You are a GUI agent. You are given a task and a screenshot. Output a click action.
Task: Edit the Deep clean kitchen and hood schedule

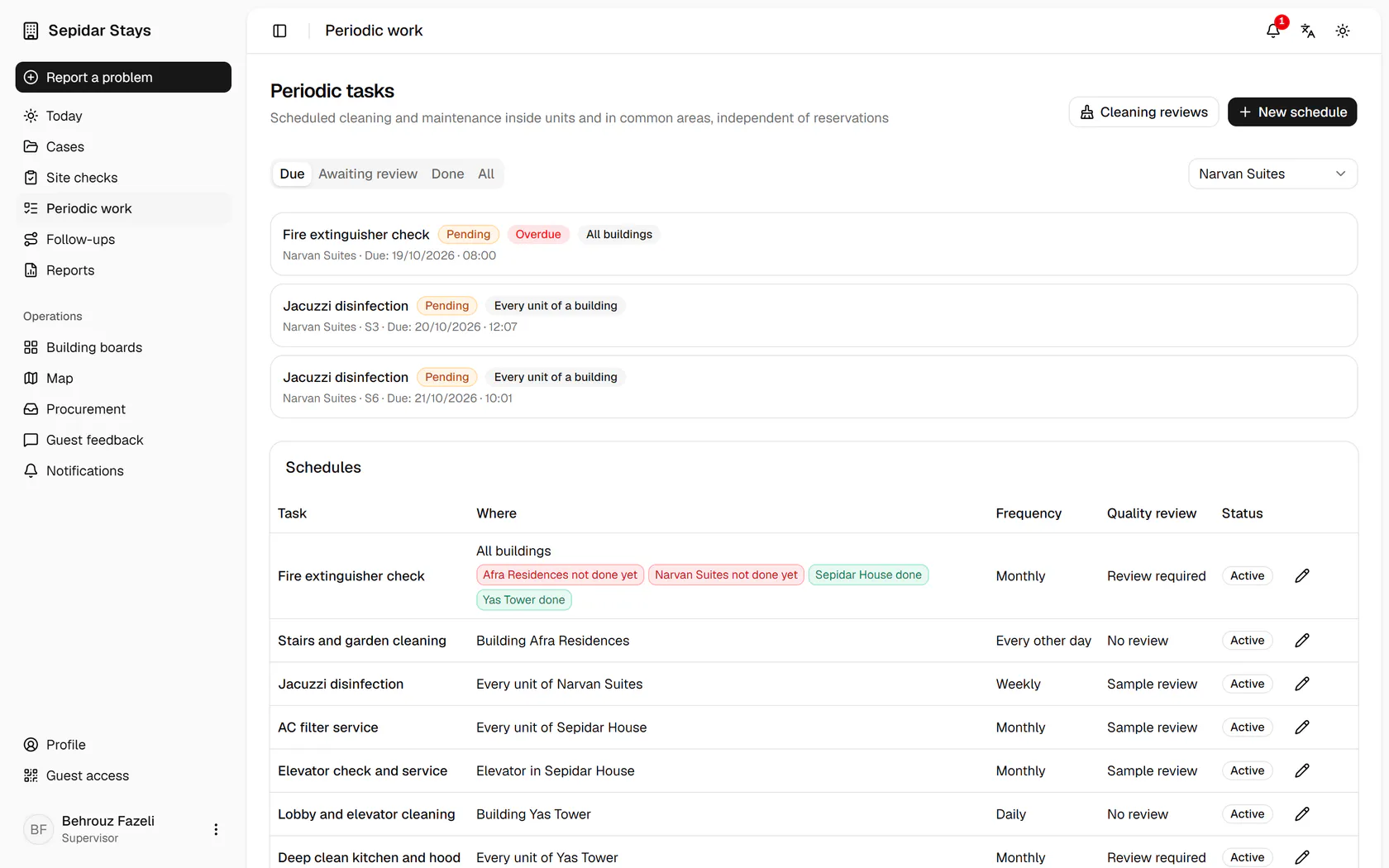point(1302,857)
